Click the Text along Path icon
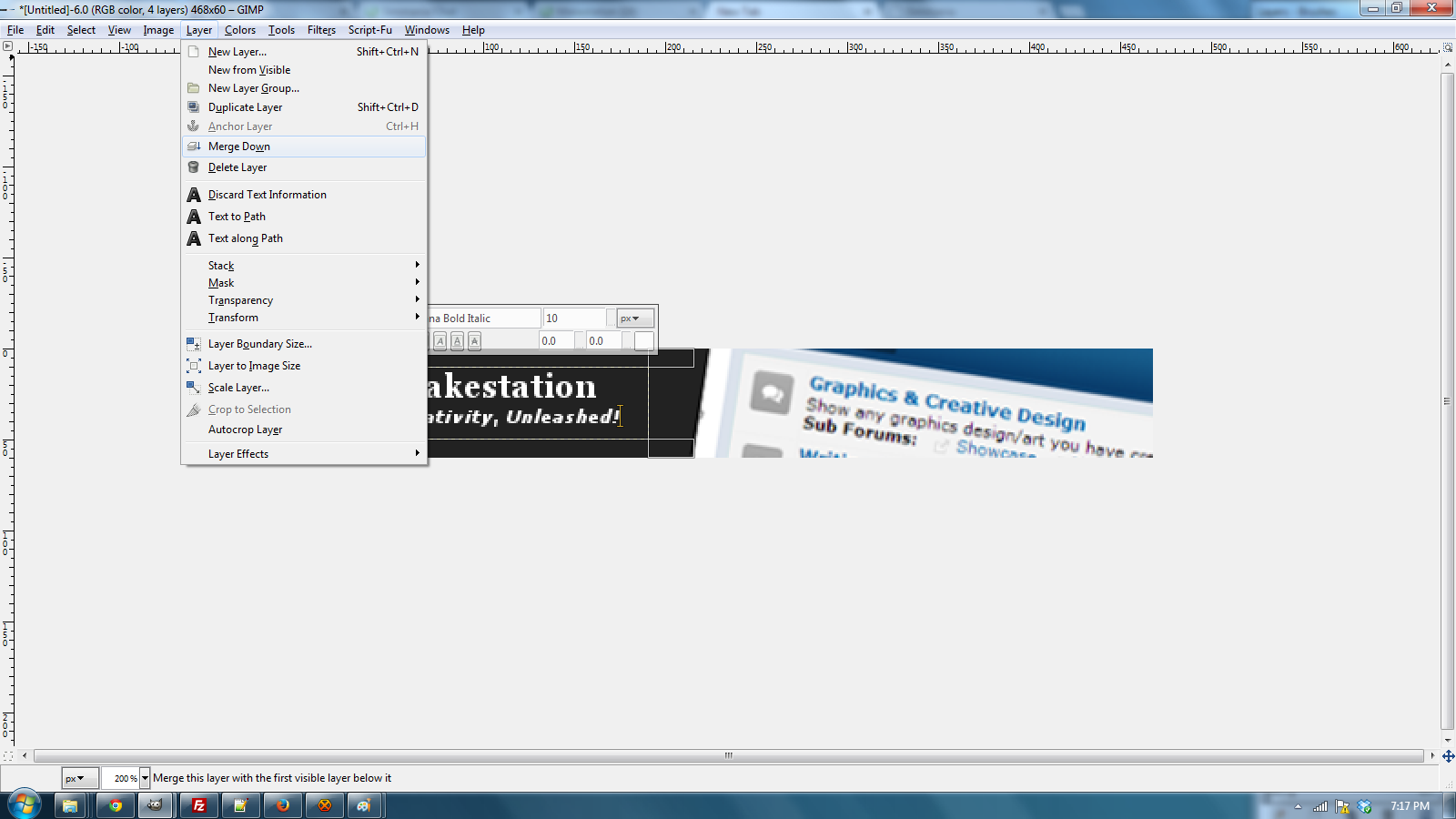This screenshot has height=819, width=1456. pyautogui.click(x=194, y=238)
